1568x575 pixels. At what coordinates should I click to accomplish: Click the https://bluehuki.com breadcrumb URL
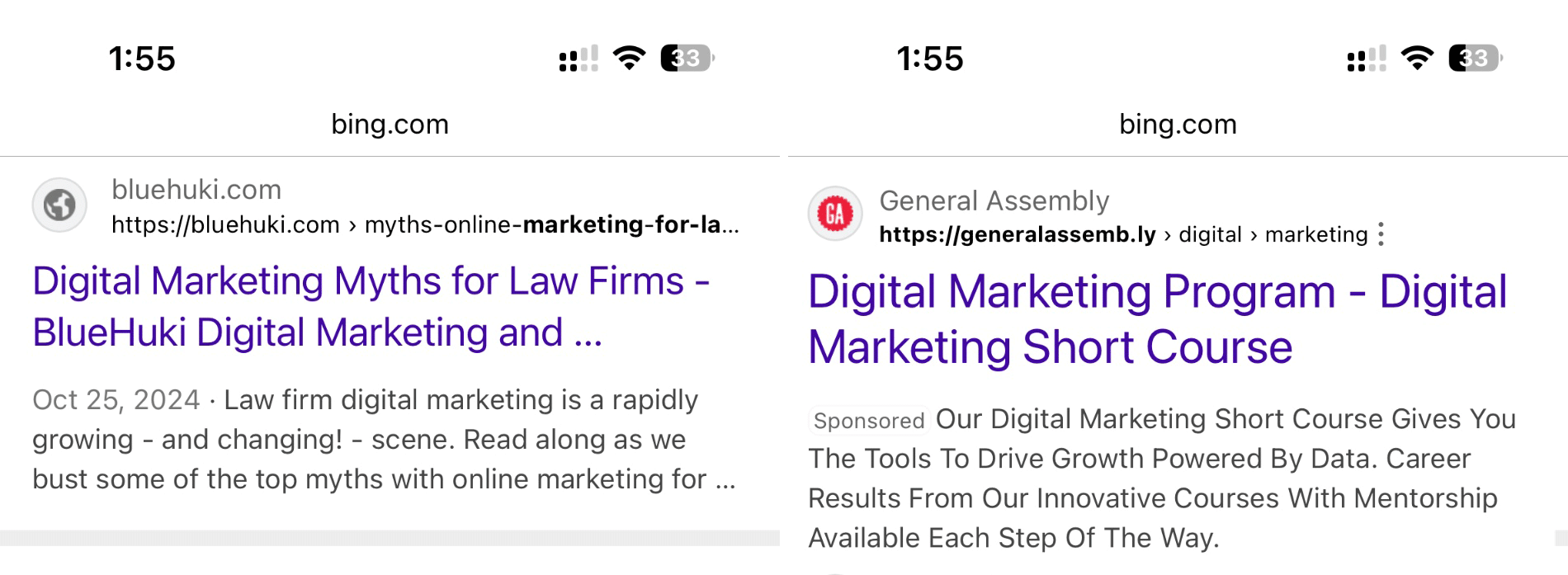(225, 224)
